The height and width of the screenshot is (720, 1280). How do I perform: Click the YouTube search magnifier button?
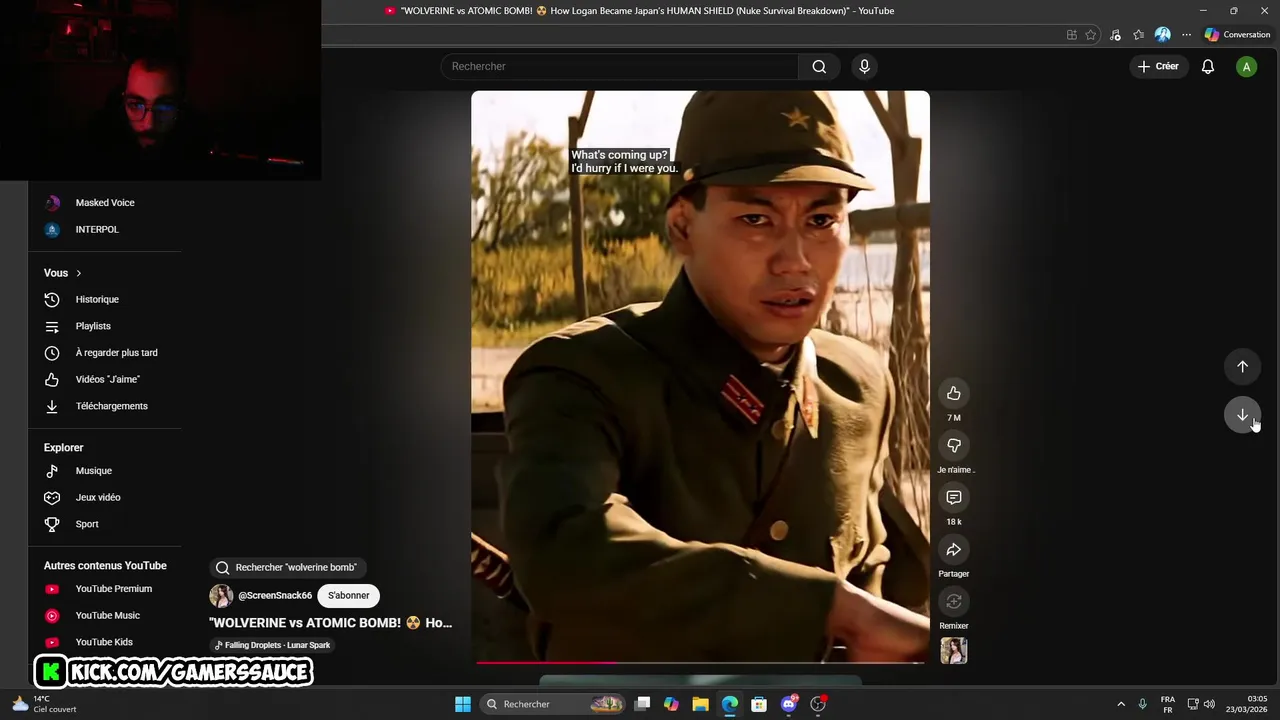pos(819,66)
